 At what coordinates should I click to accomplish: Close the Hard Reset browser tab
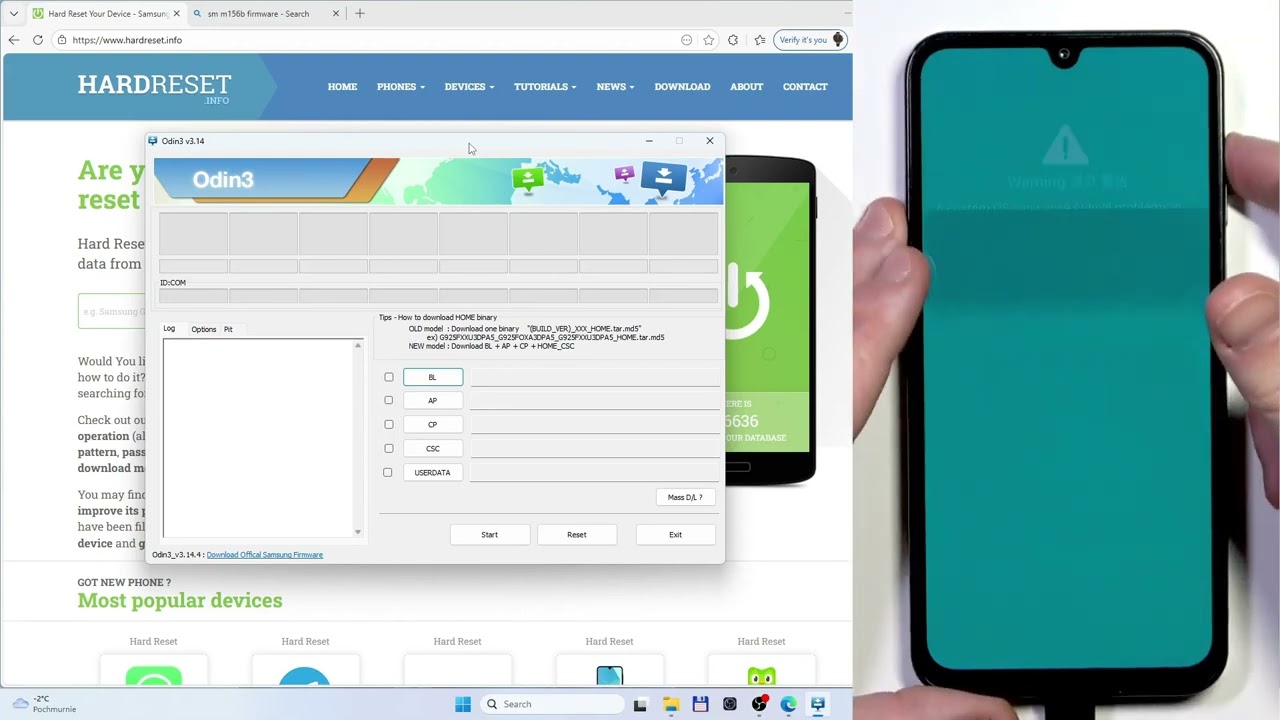177,14
